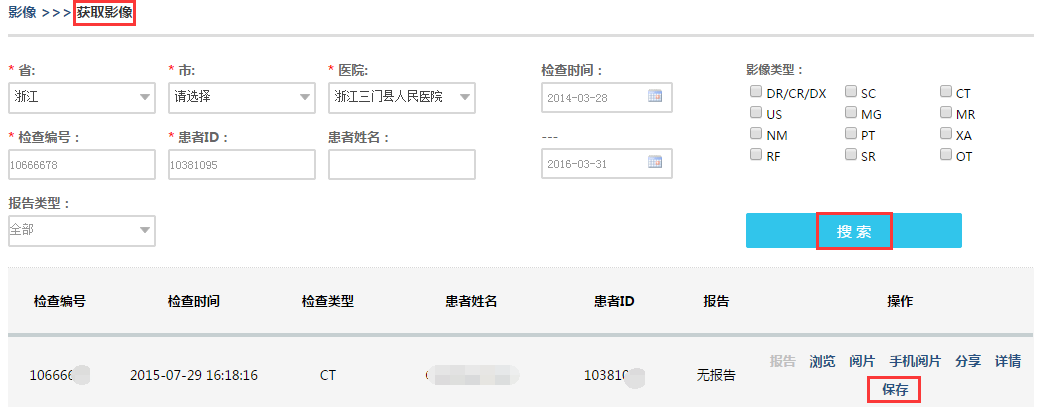The width and height of the screenshot is (1037, 407).
Task: Tick the CT image type checkbox
Action: coord(946,91)
